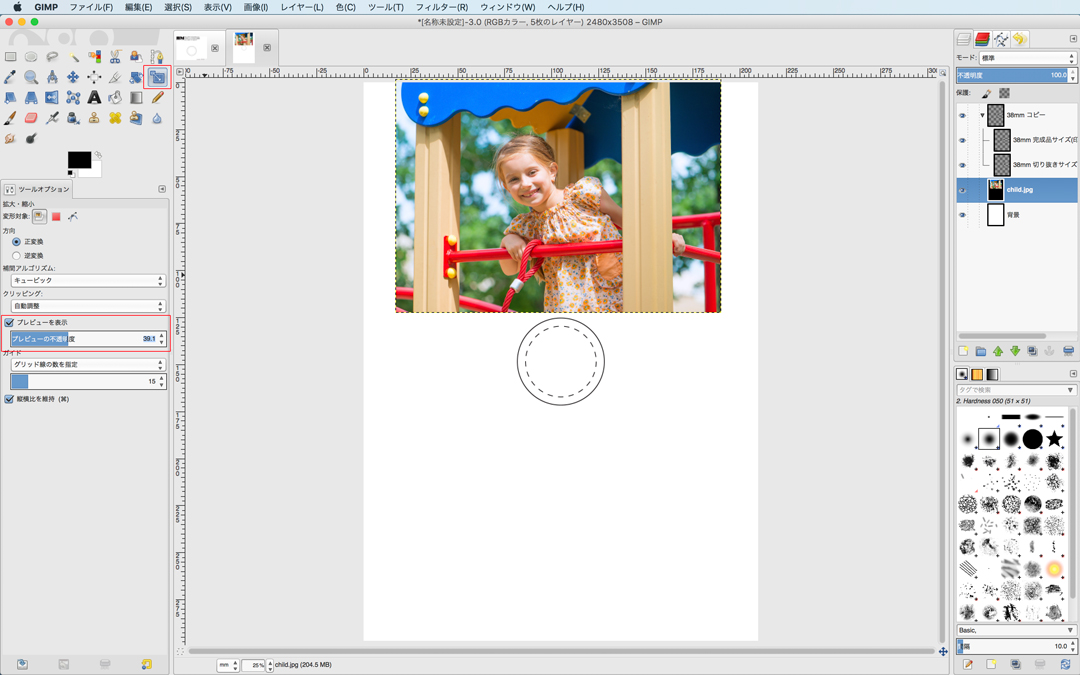Select the Paintbrush tool
The image size is (1080, 675).
(x=10, y=119)
